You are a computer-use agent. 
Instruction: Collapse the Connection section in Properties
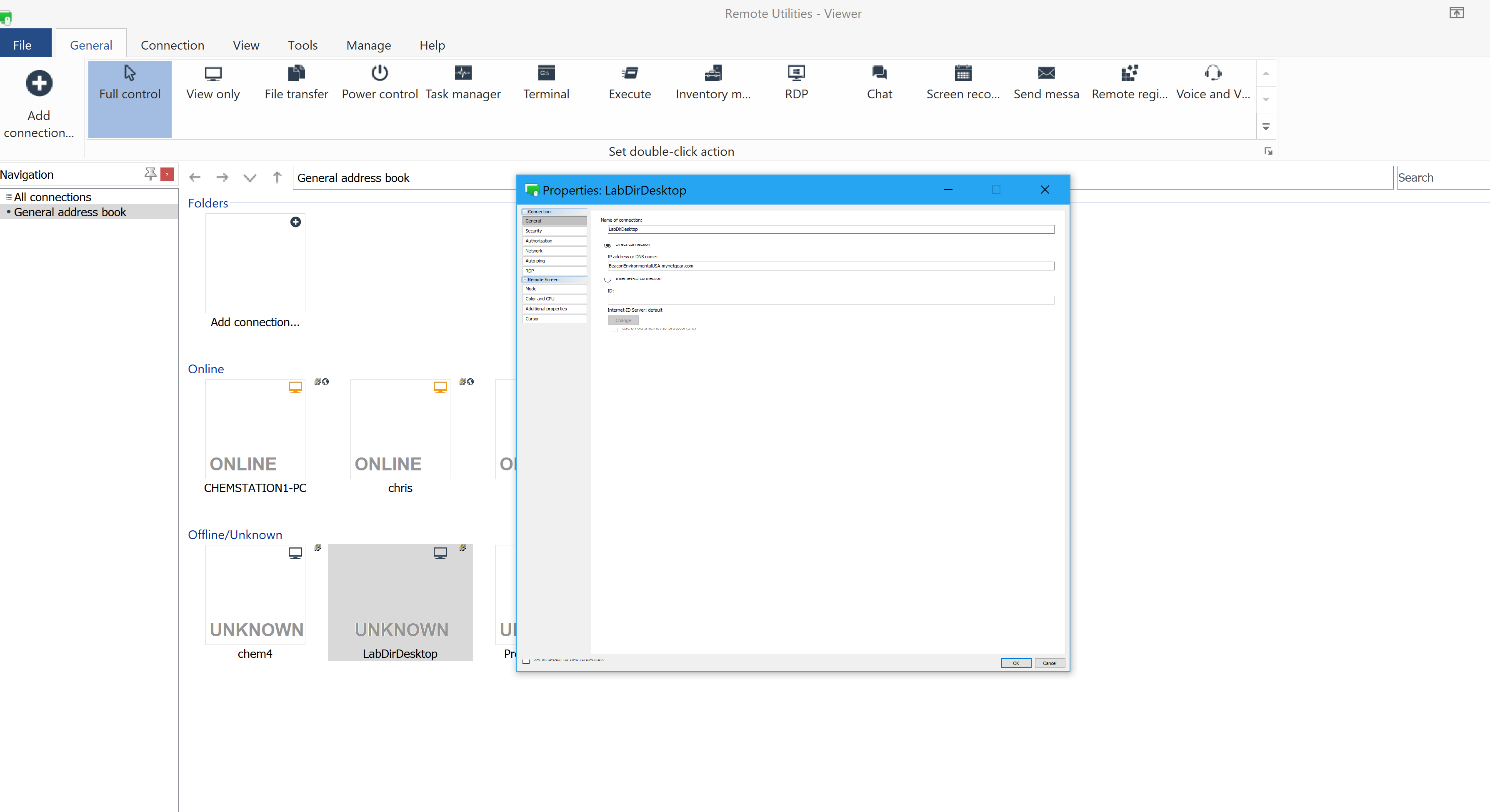coord(525,212)
